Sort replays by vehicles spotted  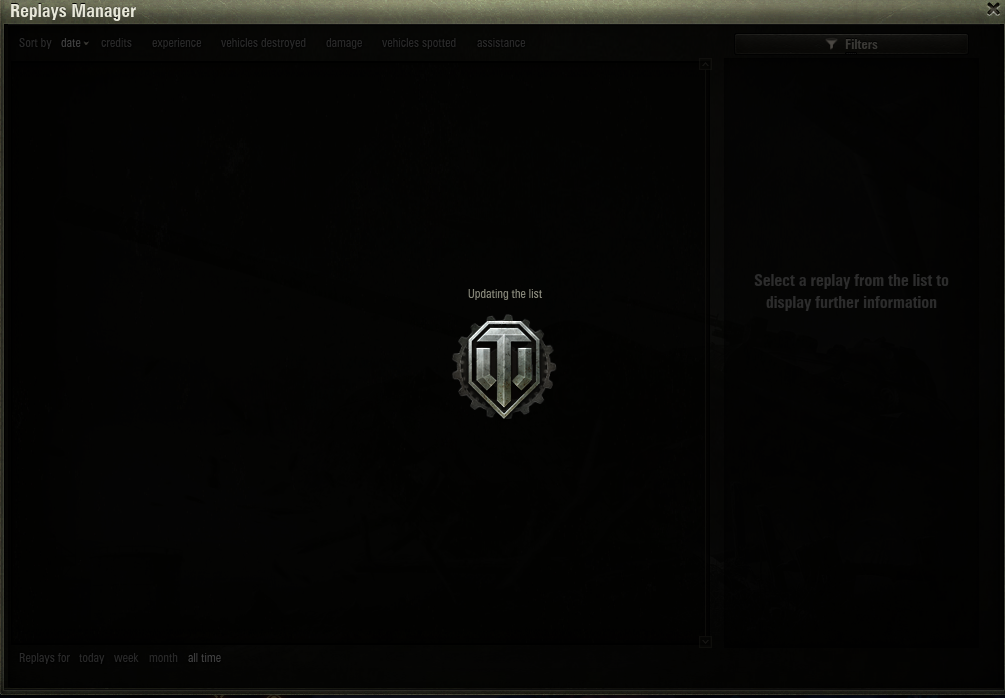[419, 43]
